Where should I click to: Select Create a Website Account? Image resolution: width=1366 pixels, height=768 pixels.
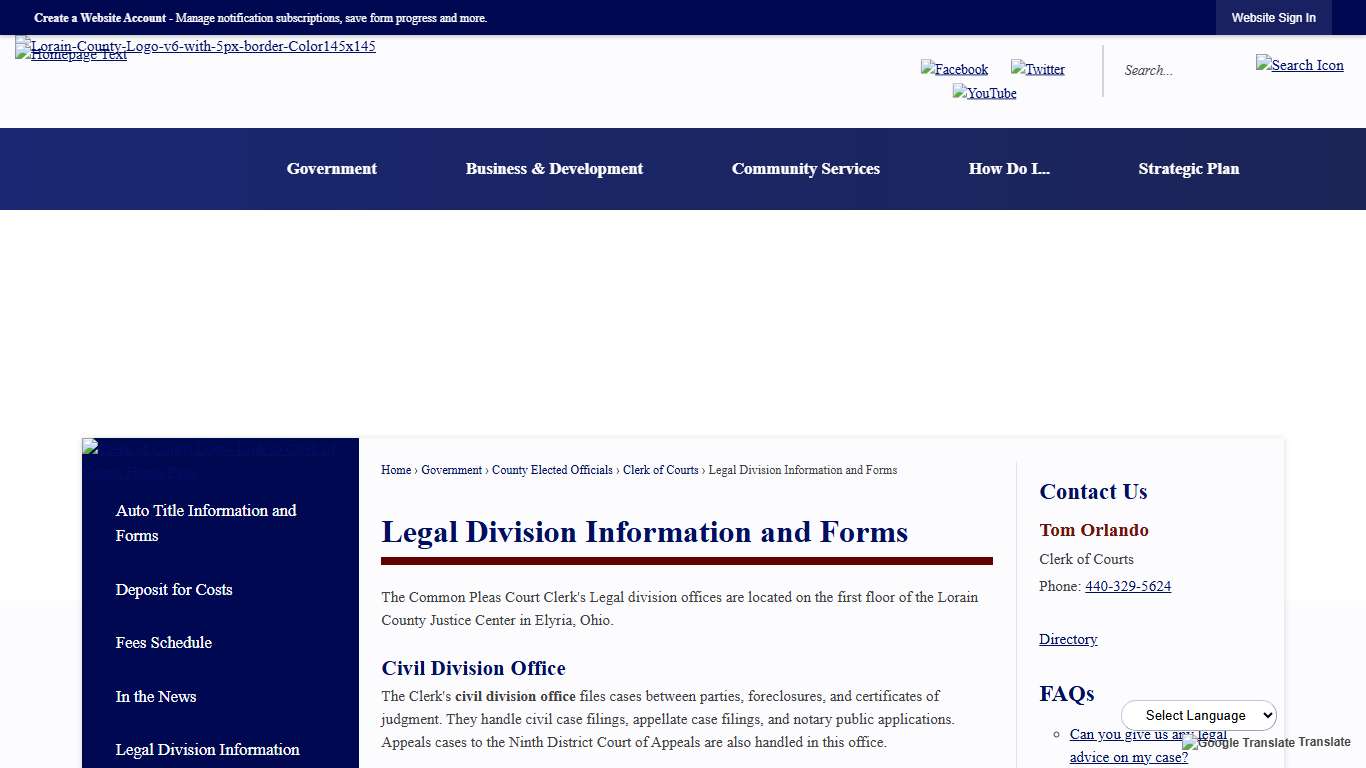coord(99,18)
